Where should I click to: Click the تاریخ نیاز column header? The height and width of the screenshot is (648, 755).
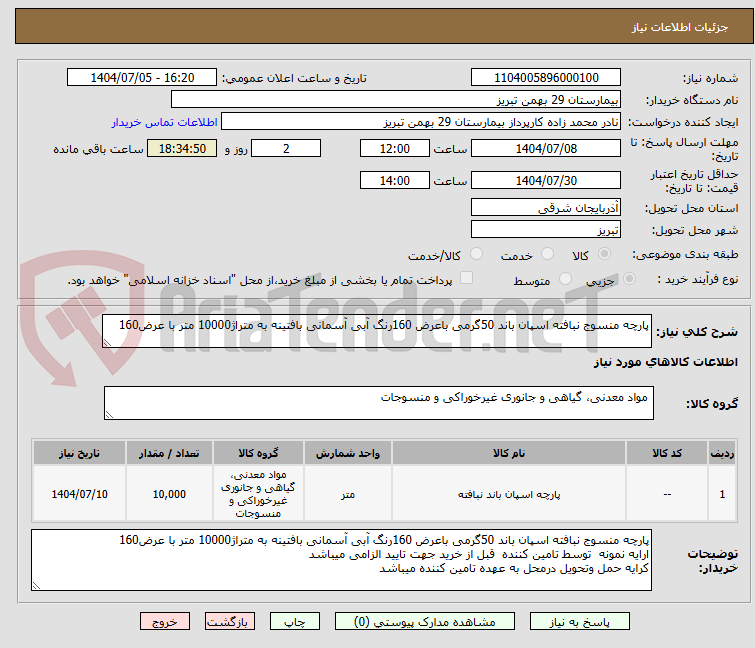(x=79, y=453)
